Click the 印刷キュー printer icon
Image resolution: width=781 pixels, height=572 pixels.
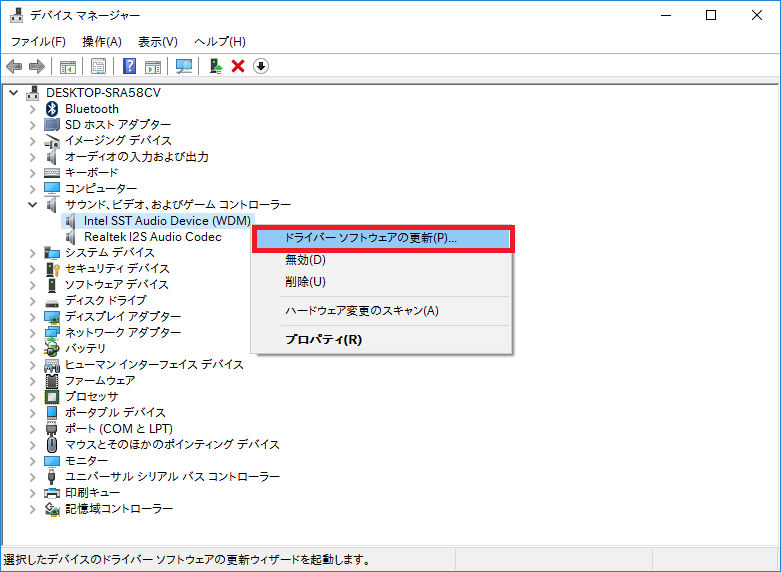[x=52, y=493]
